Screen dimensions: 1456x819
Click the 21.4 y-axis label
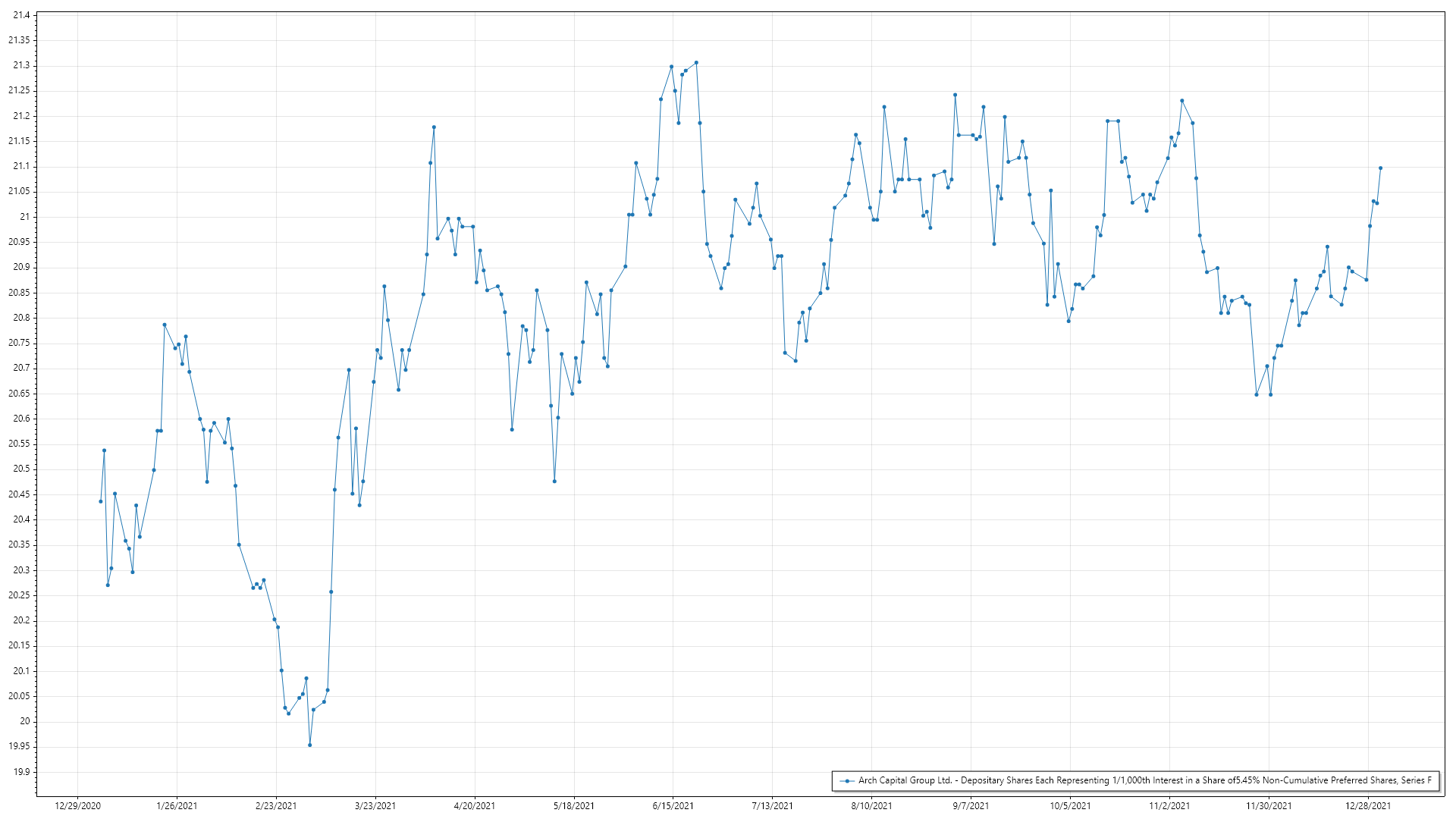pos(21,15)
